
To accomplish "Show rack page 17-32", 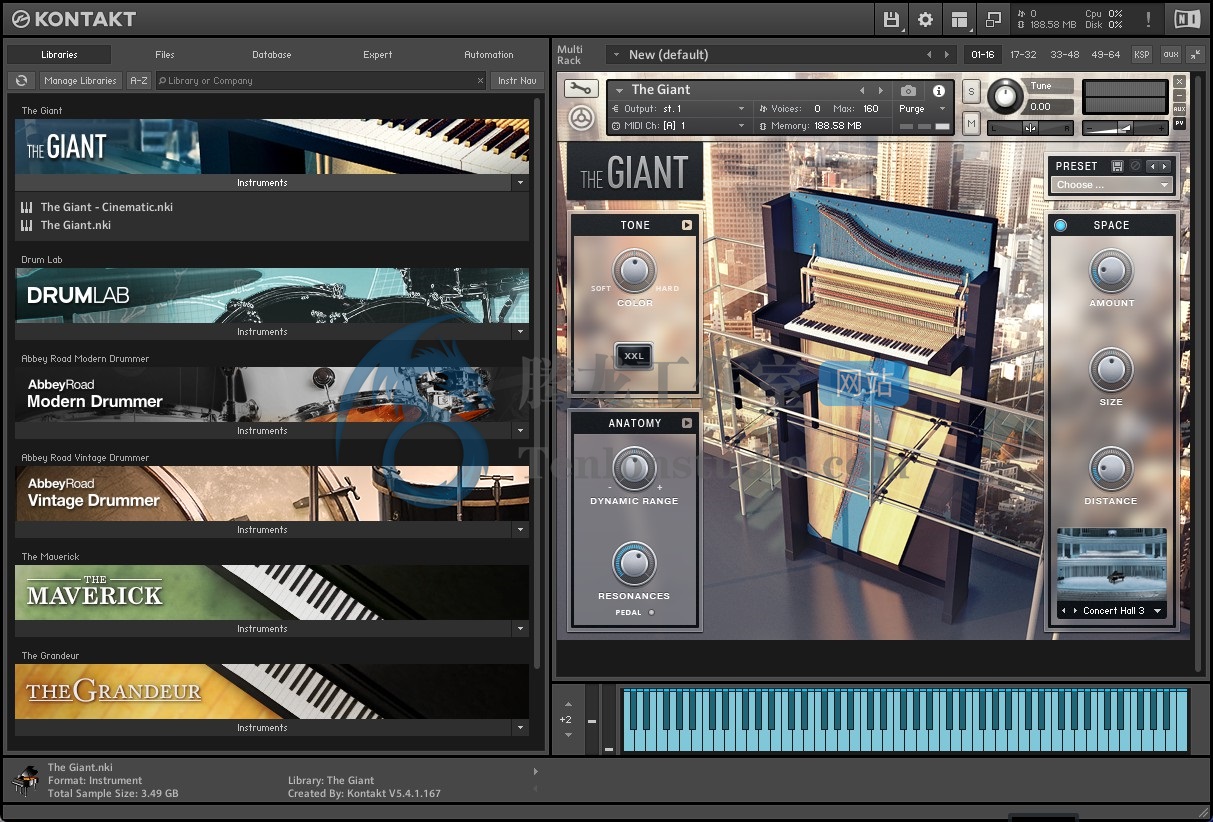I will [1023, 54].
